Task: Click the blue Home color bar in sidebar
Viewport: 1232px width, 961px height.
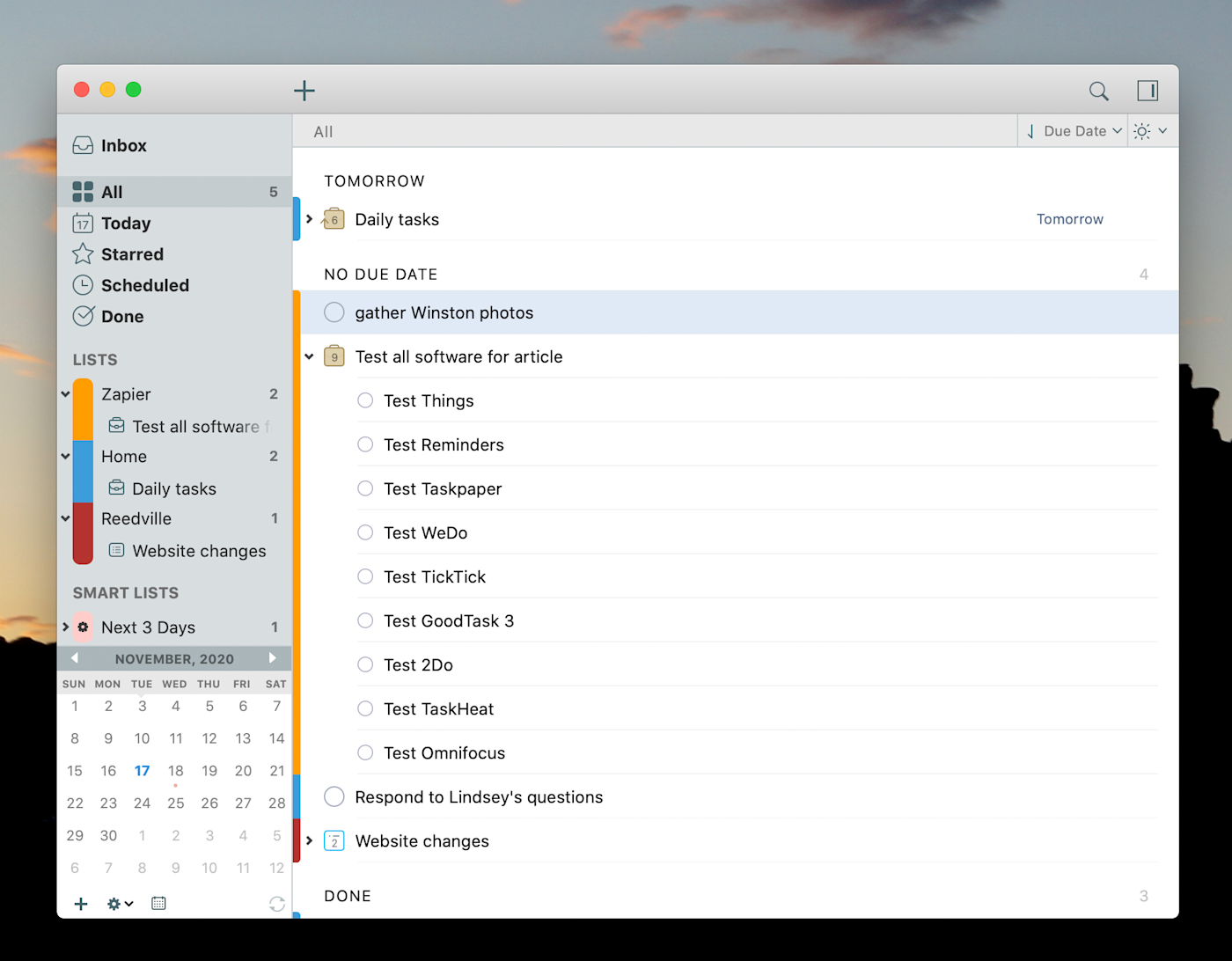Action: 83,471
